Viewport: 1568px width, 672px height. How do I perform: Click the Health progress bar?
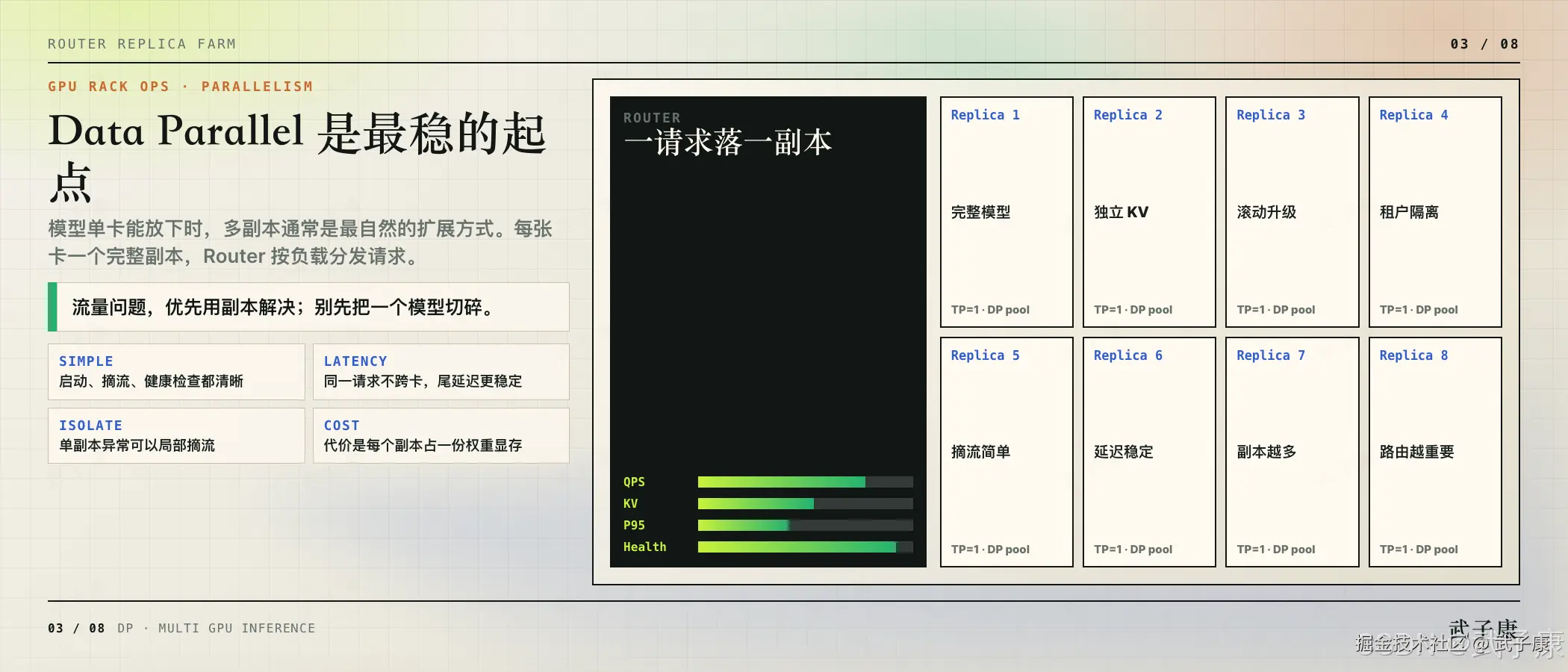(x=805, y=547)
